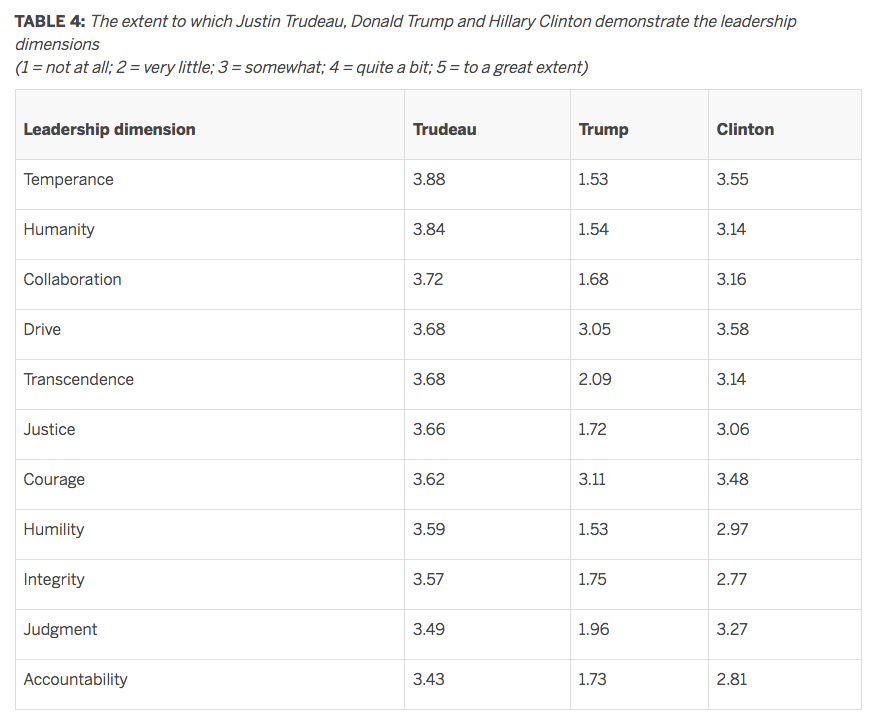Click Trump's Transcendence score 2.09

(595, 379)
